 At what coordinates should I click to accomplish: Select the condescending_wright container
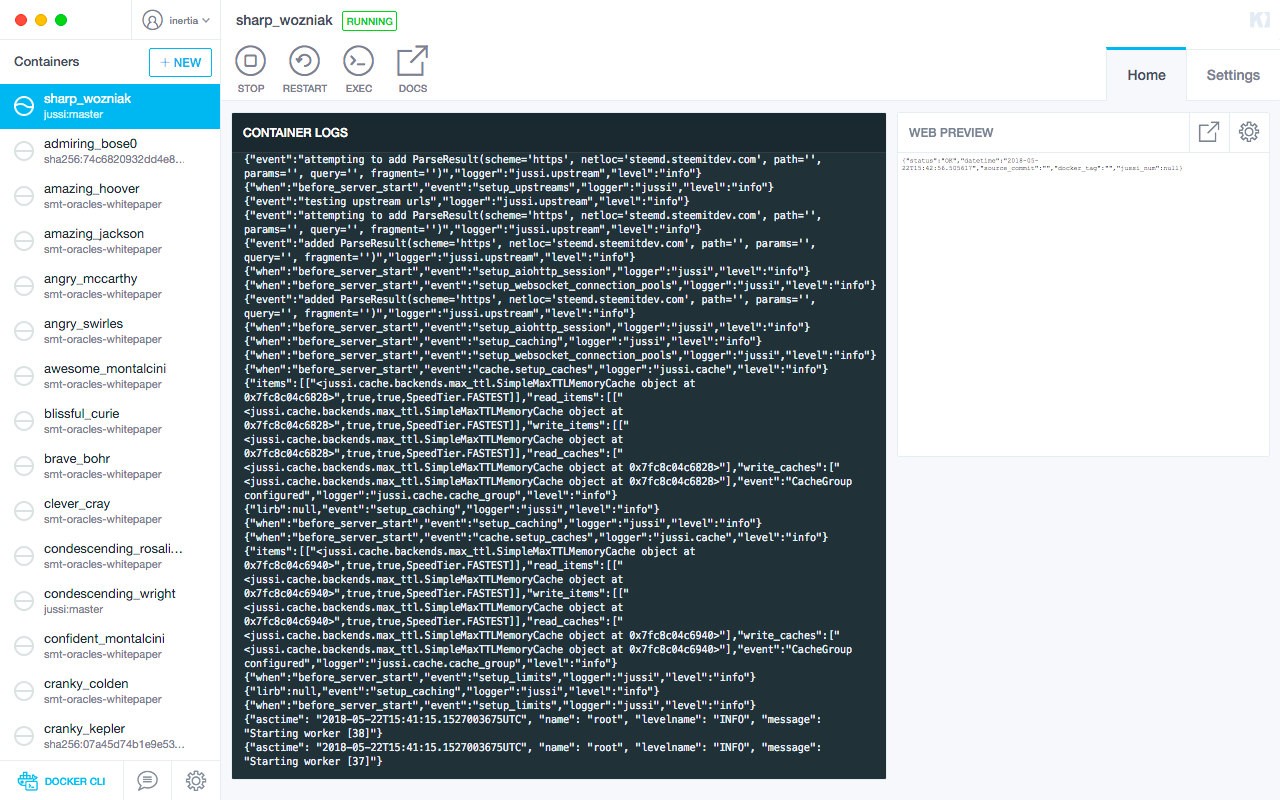point(110,601)
